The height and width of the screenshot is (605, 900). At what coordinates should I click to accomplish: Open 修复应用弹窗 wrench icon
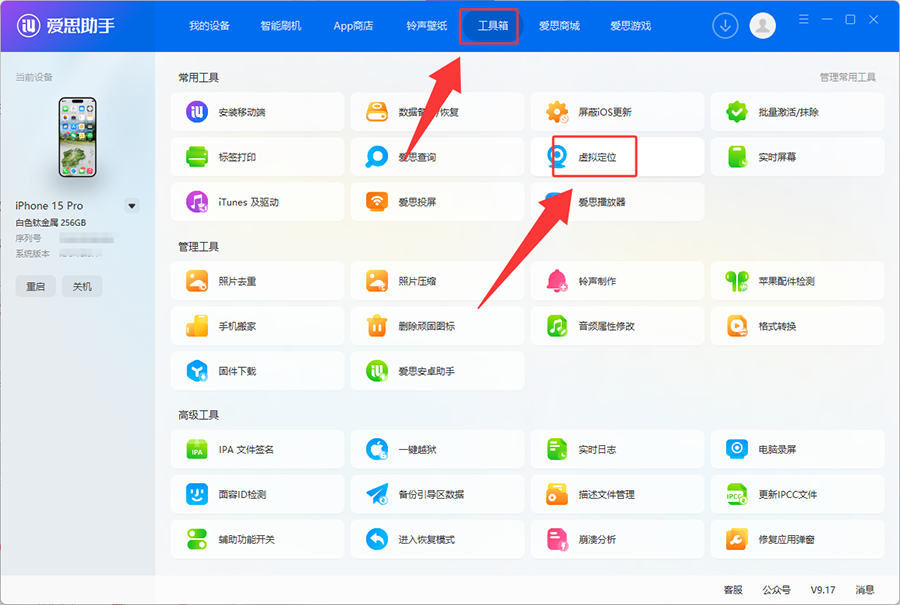[736, 540]
